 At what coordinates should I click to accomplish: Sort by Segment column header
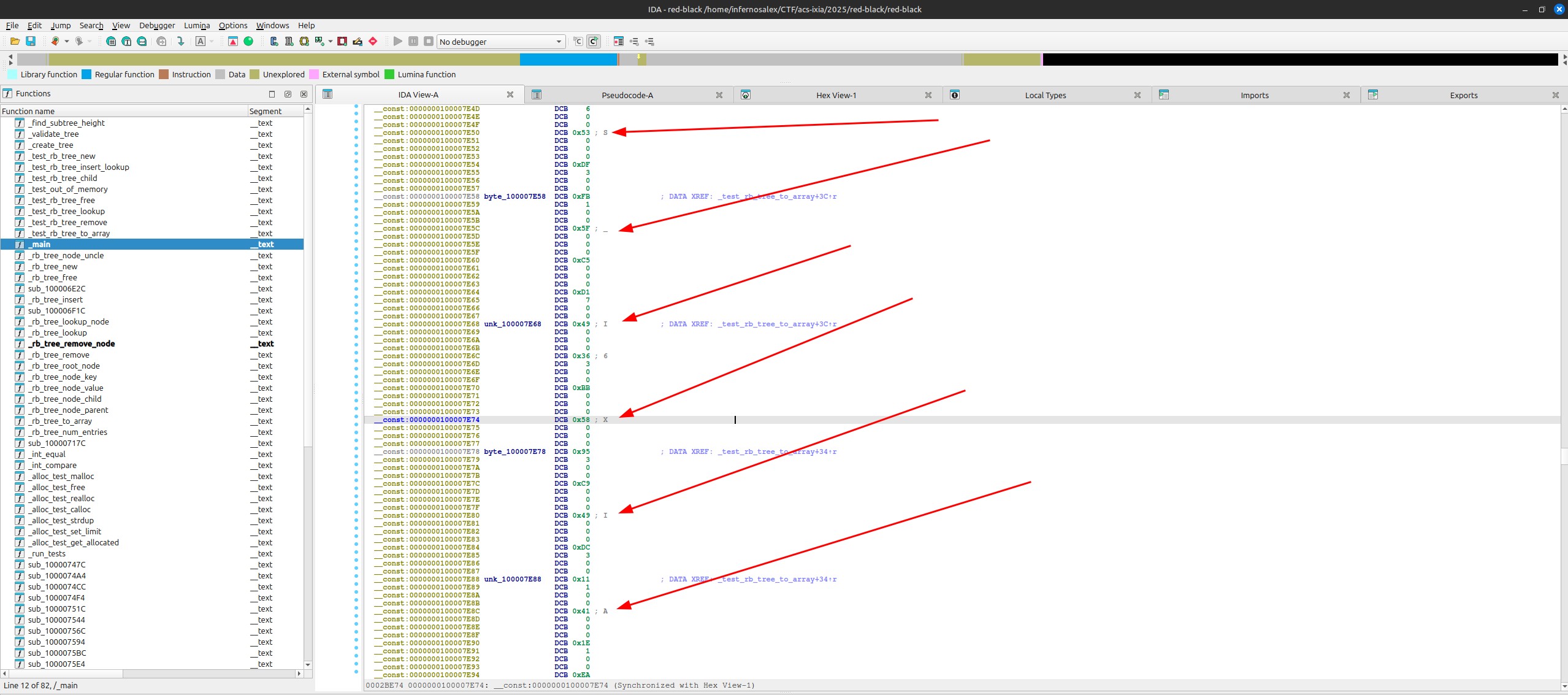click(x=275, y=111)
